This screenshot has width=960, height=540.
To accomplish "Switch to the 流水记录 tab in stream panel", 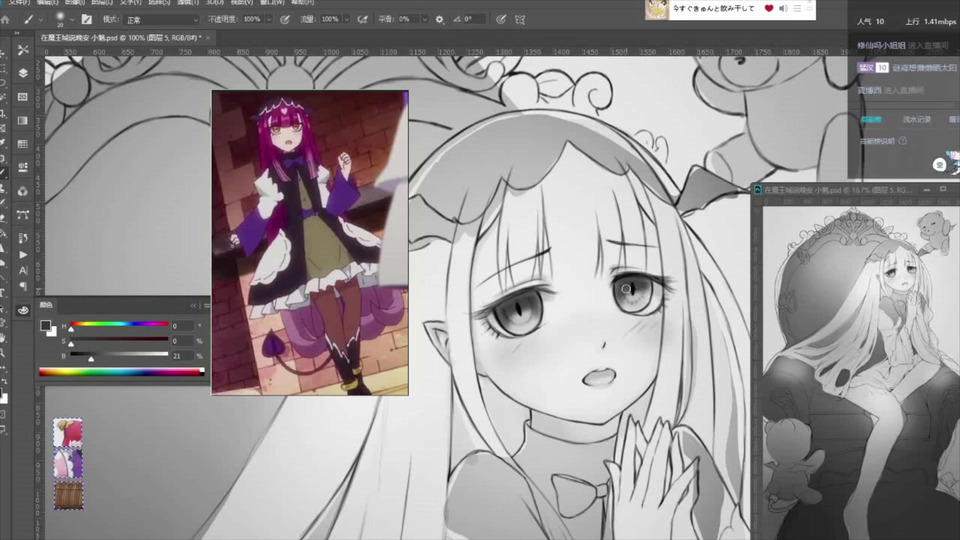I will pyautogui.click(x=917, y=119).
